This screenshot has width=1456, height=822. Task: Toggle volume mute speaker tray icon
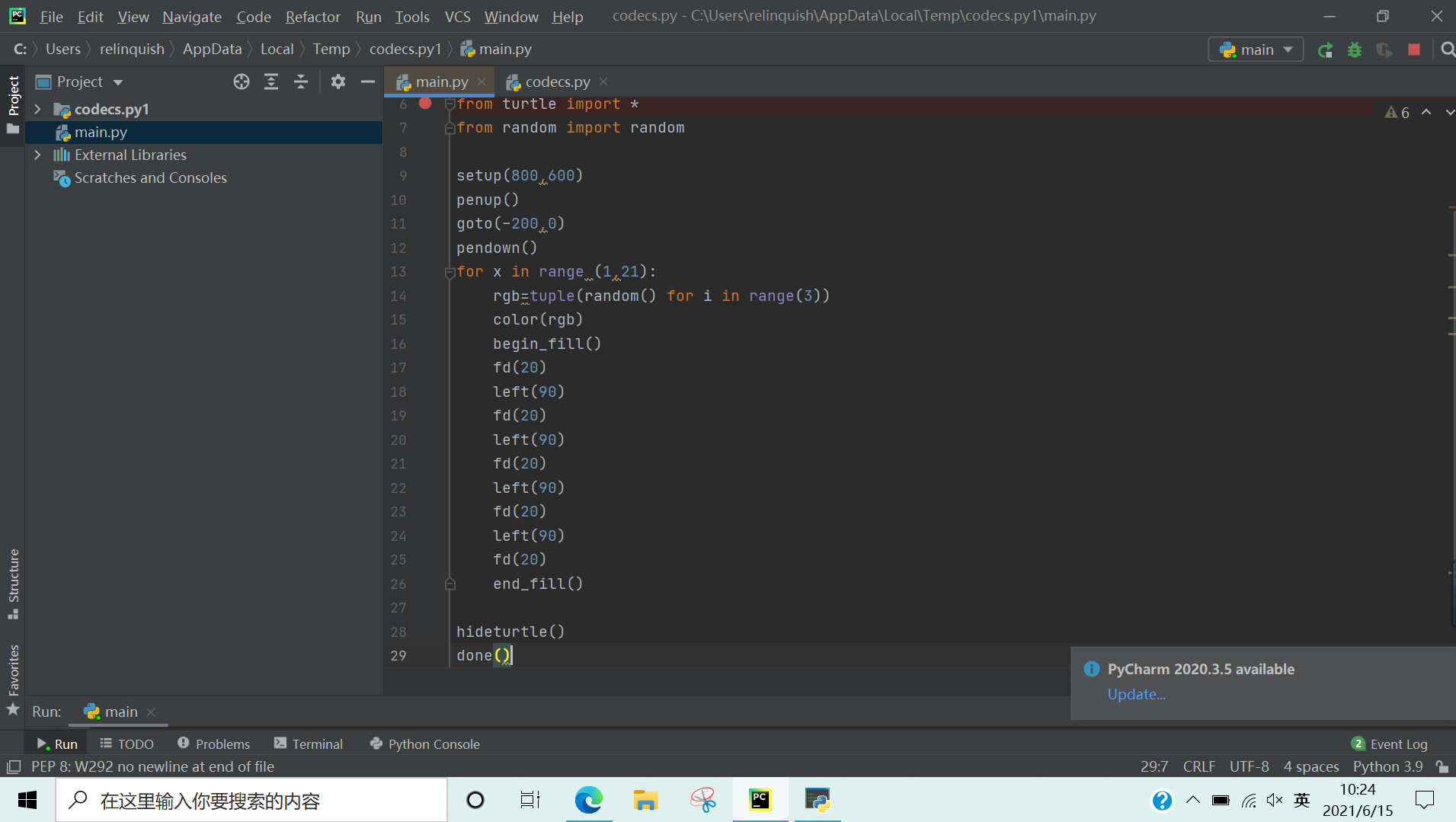point(1275,800)
